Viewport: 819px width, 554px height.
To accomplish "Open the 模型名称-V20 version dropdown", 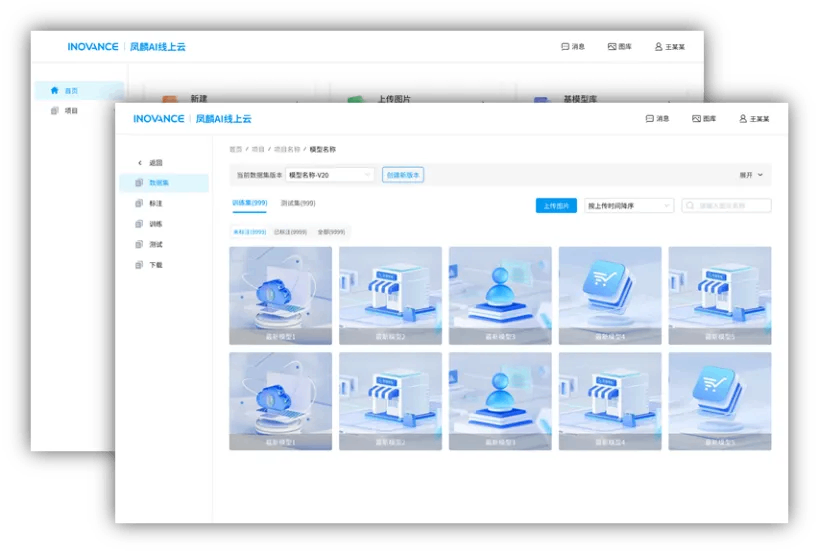I will coord(330,175).
